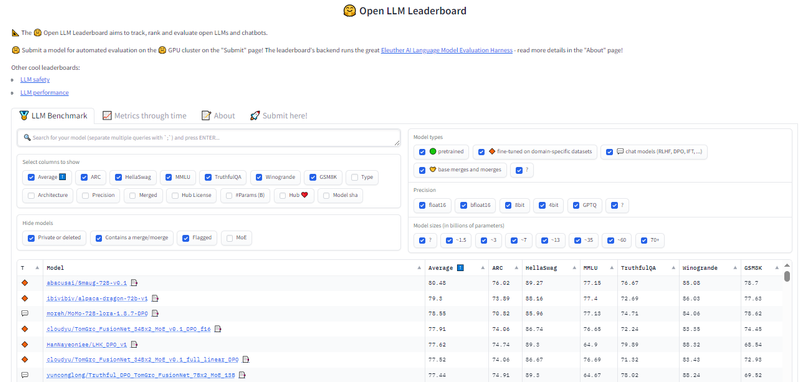The width and height of the screenshot is (800, 382).
Task: Toggle the bfloat16 precision checkbox
Action: click(x=464, y=206)
